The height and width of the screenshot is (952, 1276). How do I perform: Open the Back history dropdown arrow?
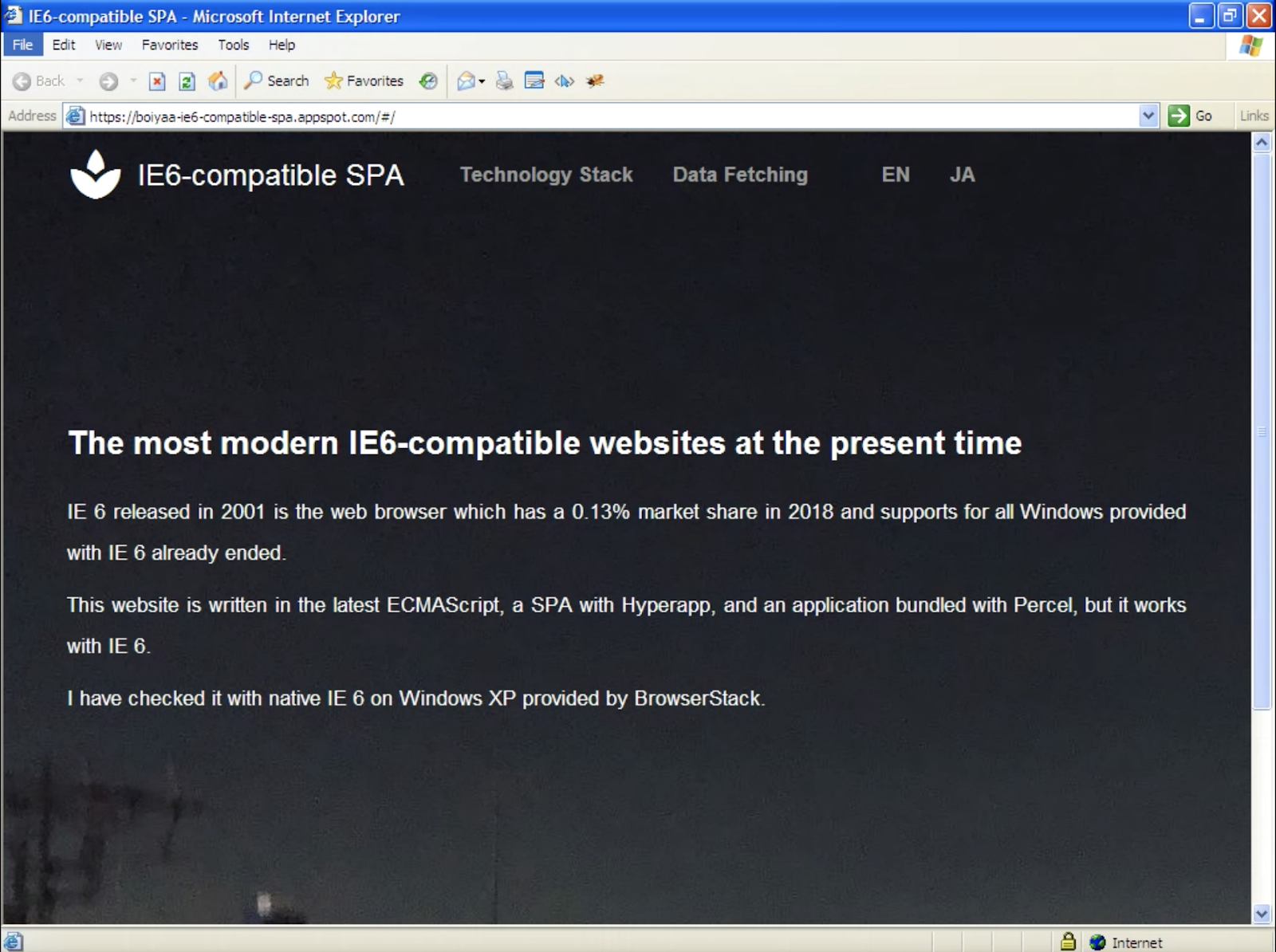[80, 81]
